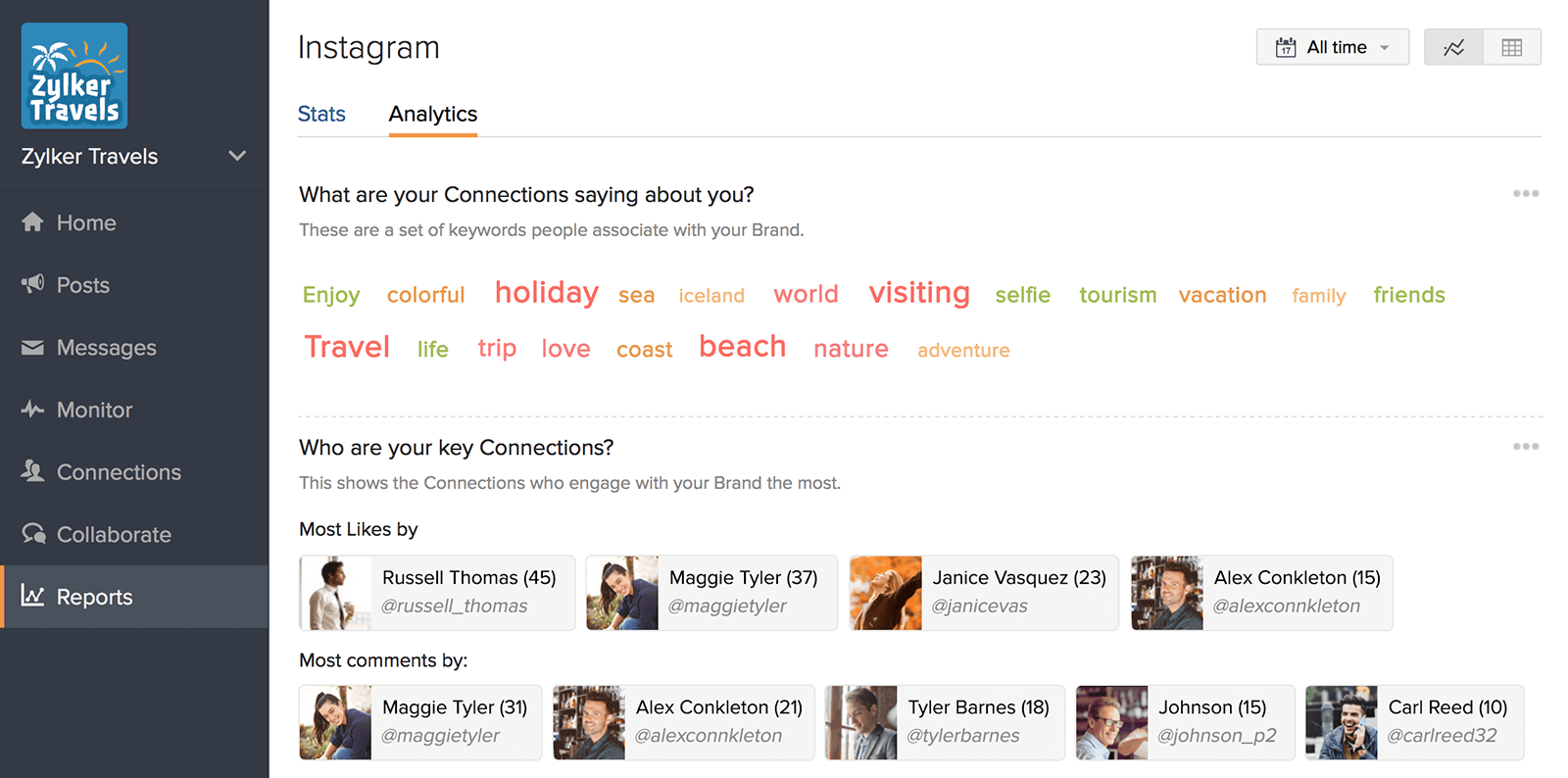Viewport: 1568px width, 778px height.
Task: Click the Home icon in sidebar
Action: (x=32, y=222)
